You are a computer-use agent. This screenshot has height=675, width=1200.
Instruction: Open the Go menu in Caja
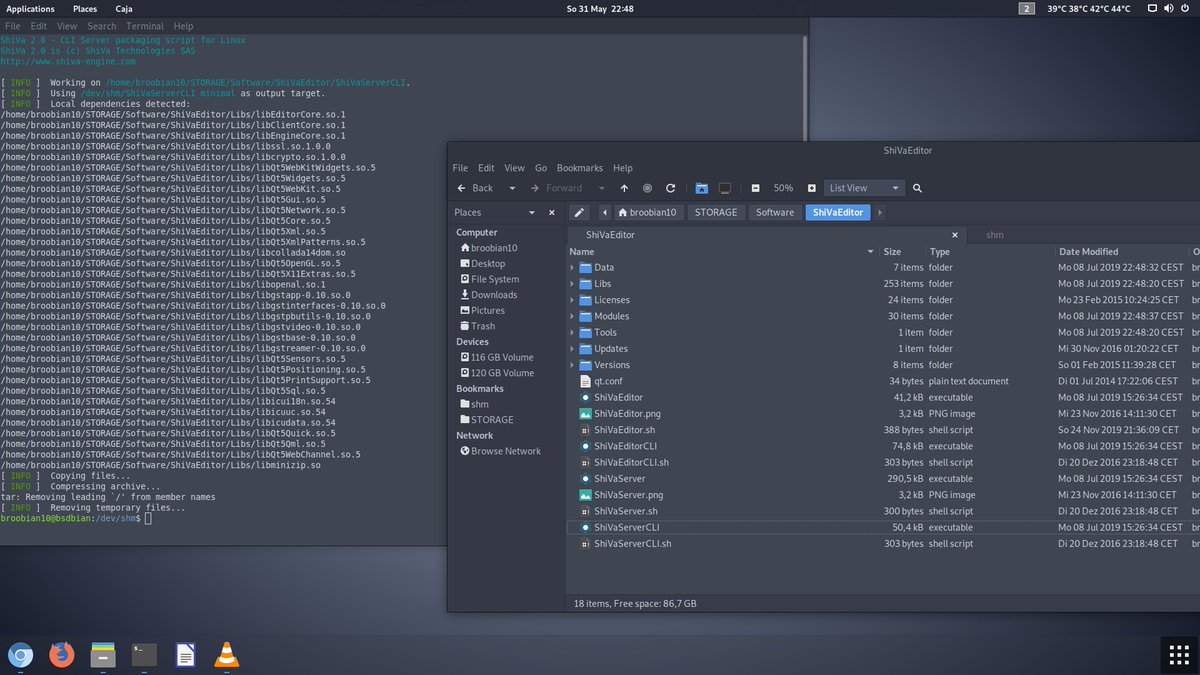point(541,168)
